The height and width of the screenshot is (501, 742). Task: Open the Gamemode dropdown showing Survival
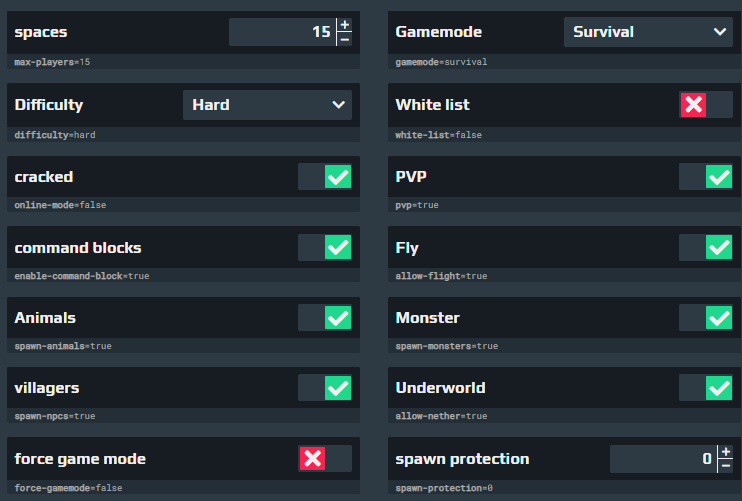(x=648, y=32)
